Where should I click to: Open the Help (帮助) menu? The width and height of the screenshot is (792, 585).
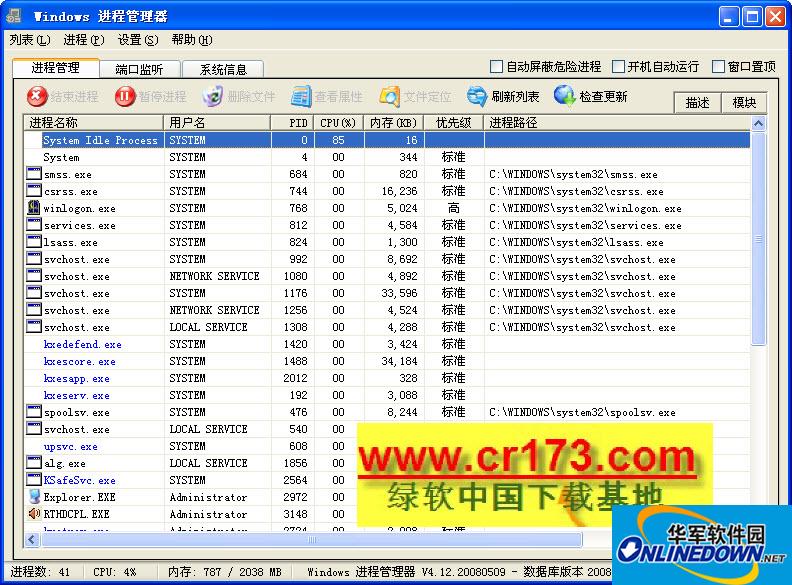(x=192, y=39)
